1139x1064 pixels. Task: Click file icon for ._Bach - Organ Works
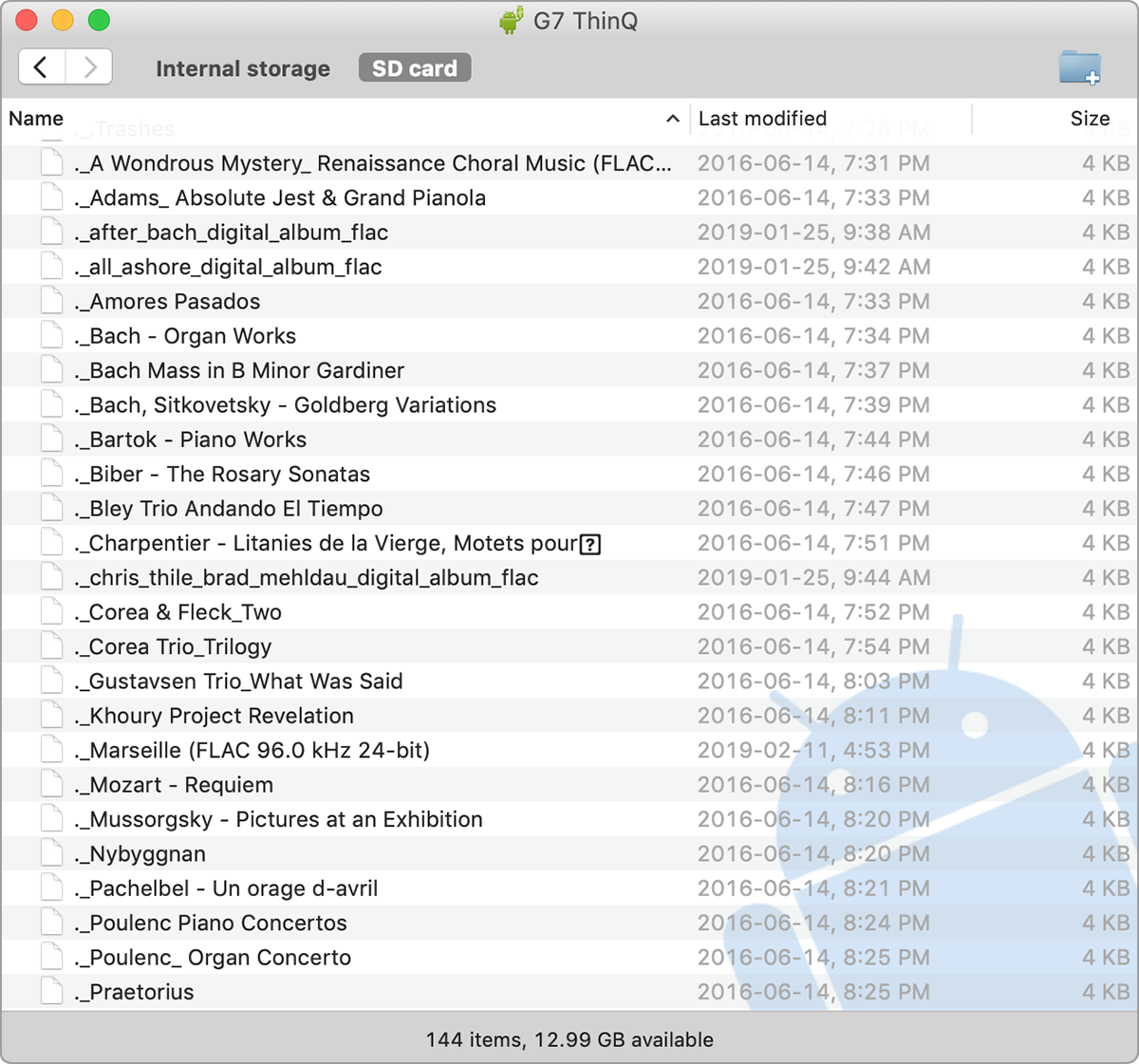pos(52,336)
